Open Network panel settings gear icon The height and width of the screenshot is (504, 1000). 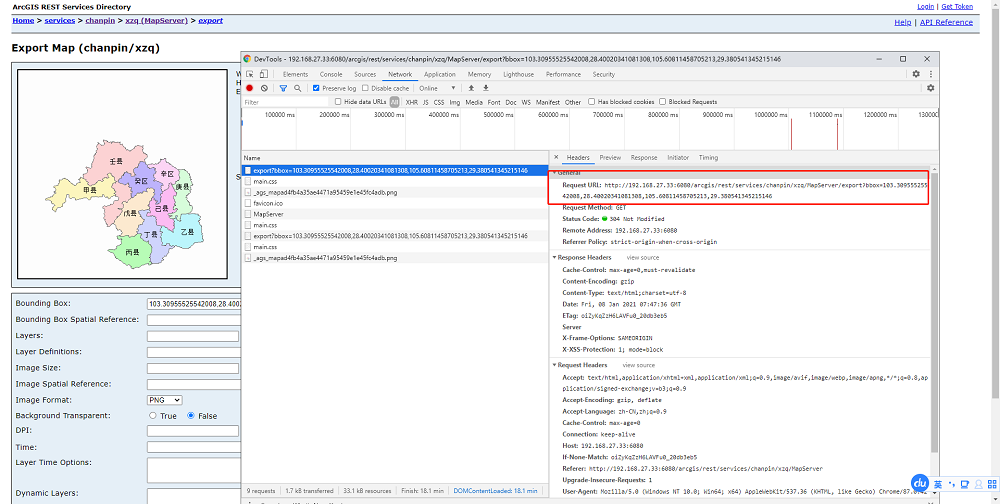(x=930, y=88)
